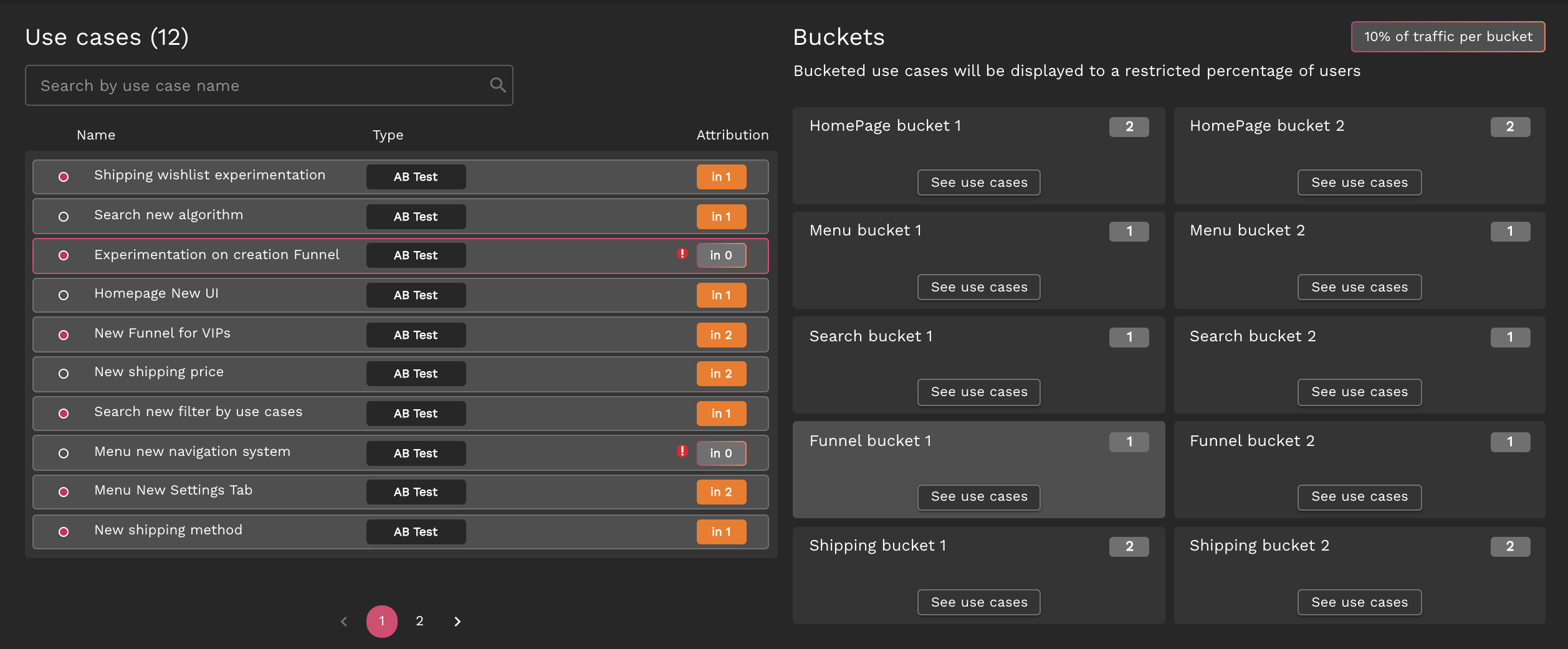Select radio for New shipping method
This screenshot has height=649, width=1568.
point(64,532)
